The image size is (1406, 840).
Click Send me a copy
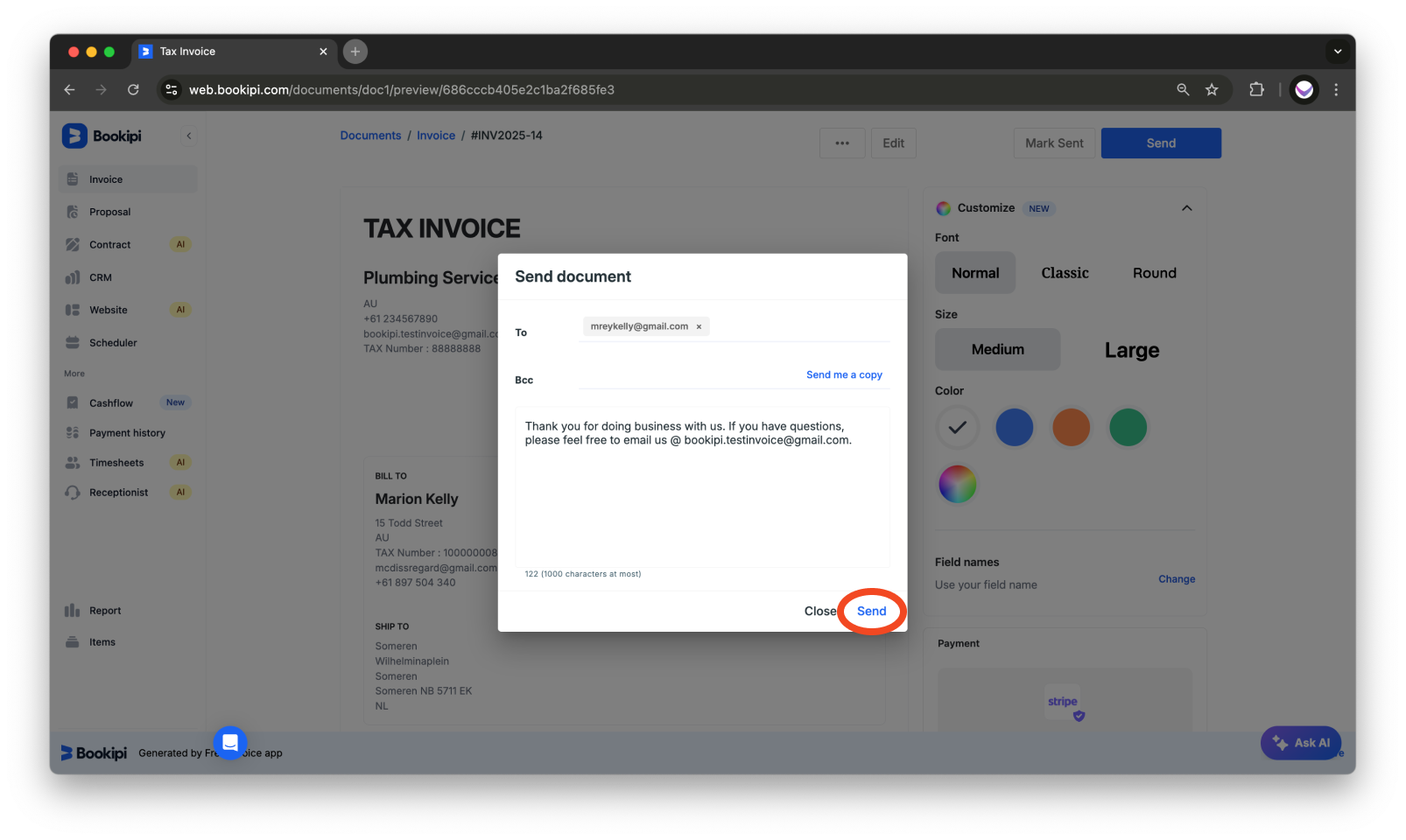point(843,374)
